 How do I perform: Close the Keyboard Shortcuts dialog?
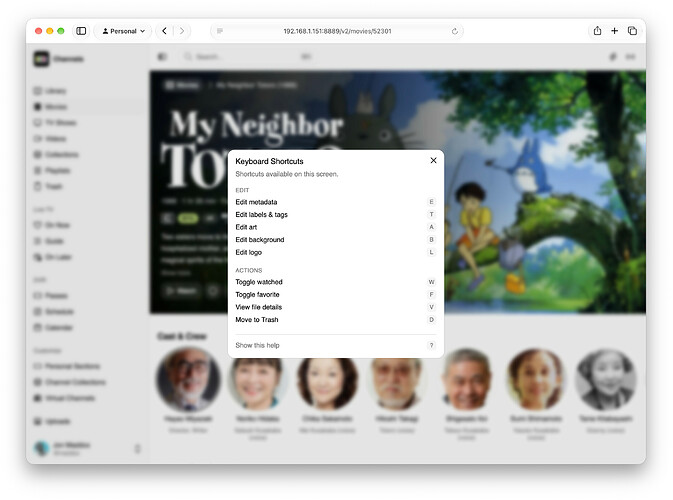pyautogui.click(x=433, y=160)
